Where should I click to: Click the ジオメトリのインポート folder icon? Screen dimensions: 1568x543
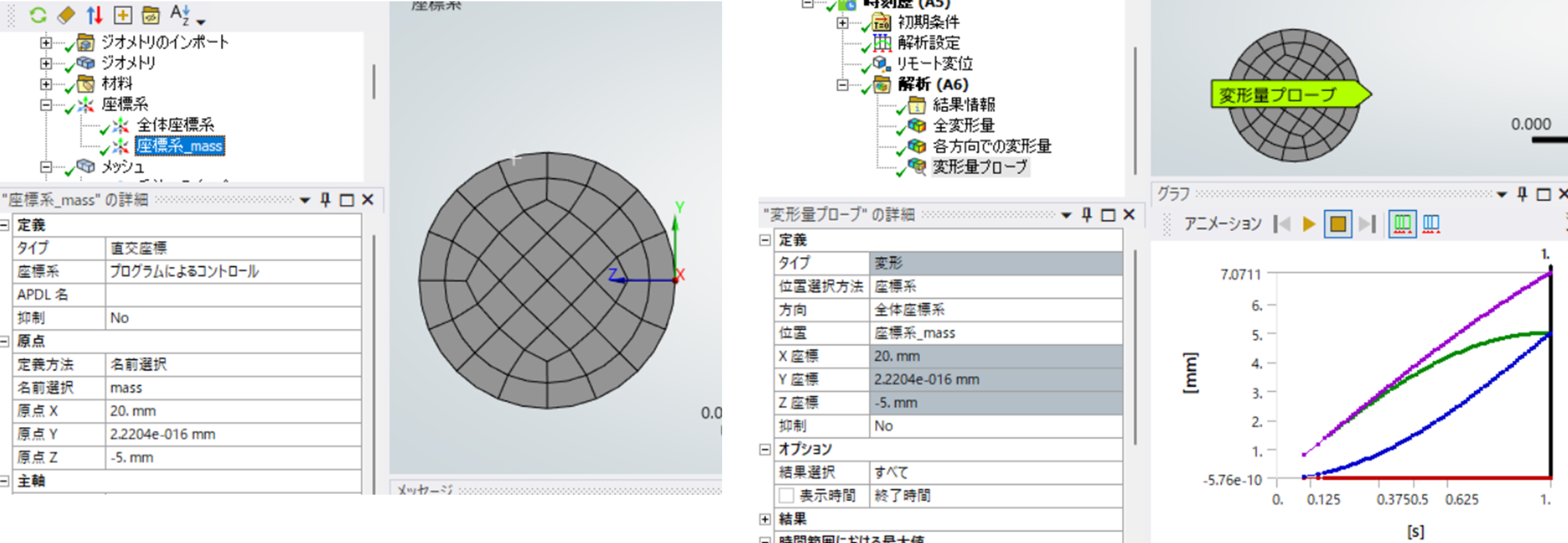[x=86, y=42]
